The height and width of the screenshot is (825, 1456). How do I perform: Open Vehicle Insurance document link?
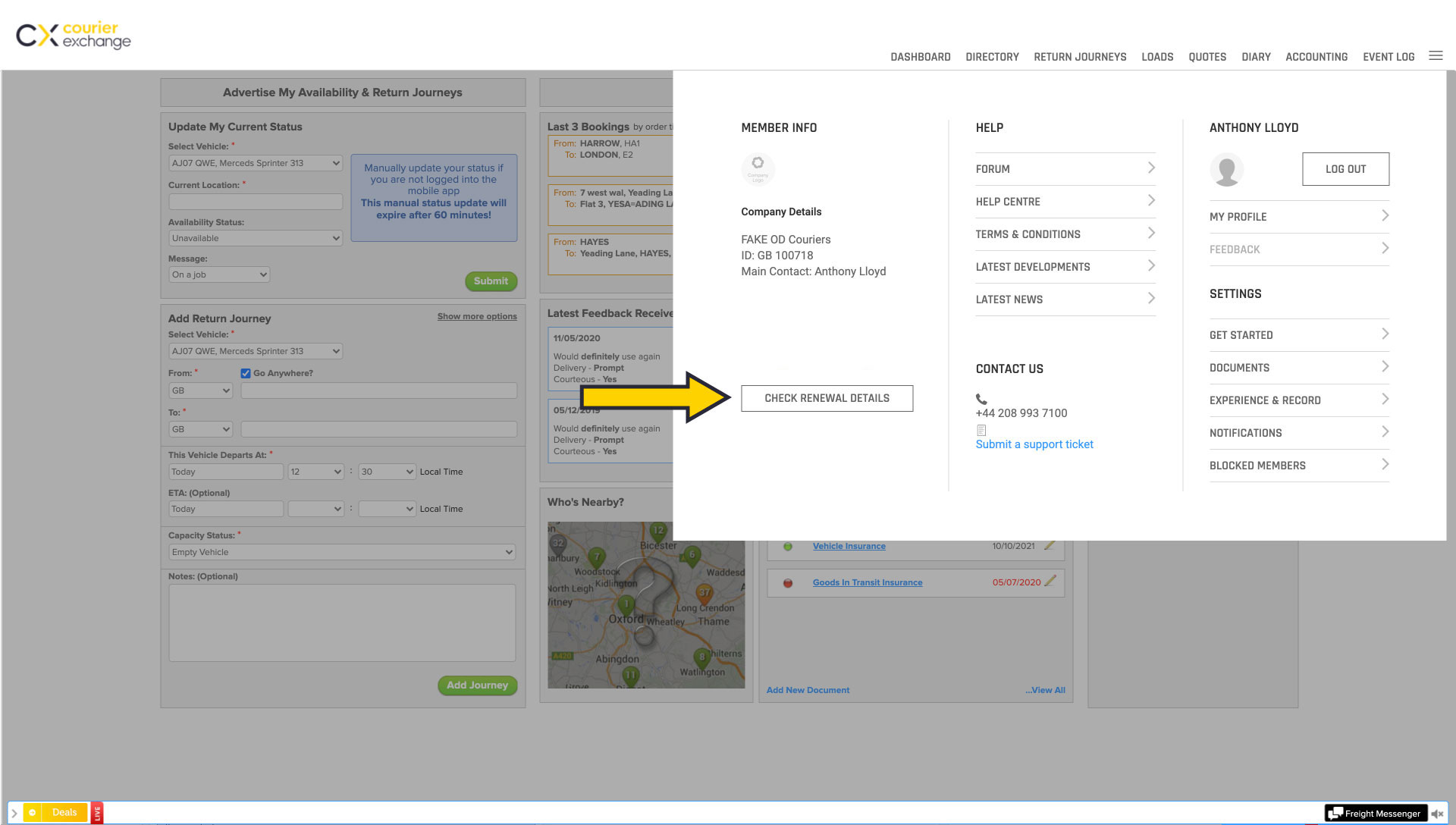(x=849, y=546)
